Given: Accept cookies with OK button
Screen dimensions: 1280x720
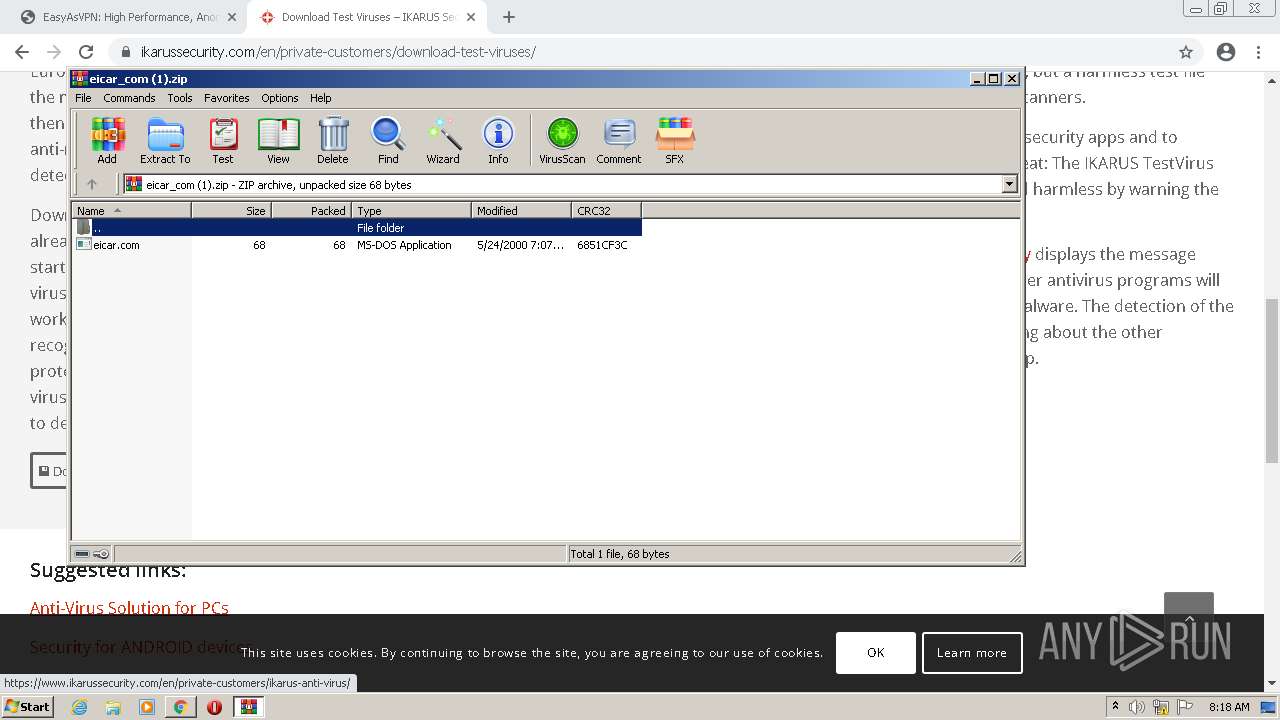Looking at the screenshot, I should coord(876,653).
